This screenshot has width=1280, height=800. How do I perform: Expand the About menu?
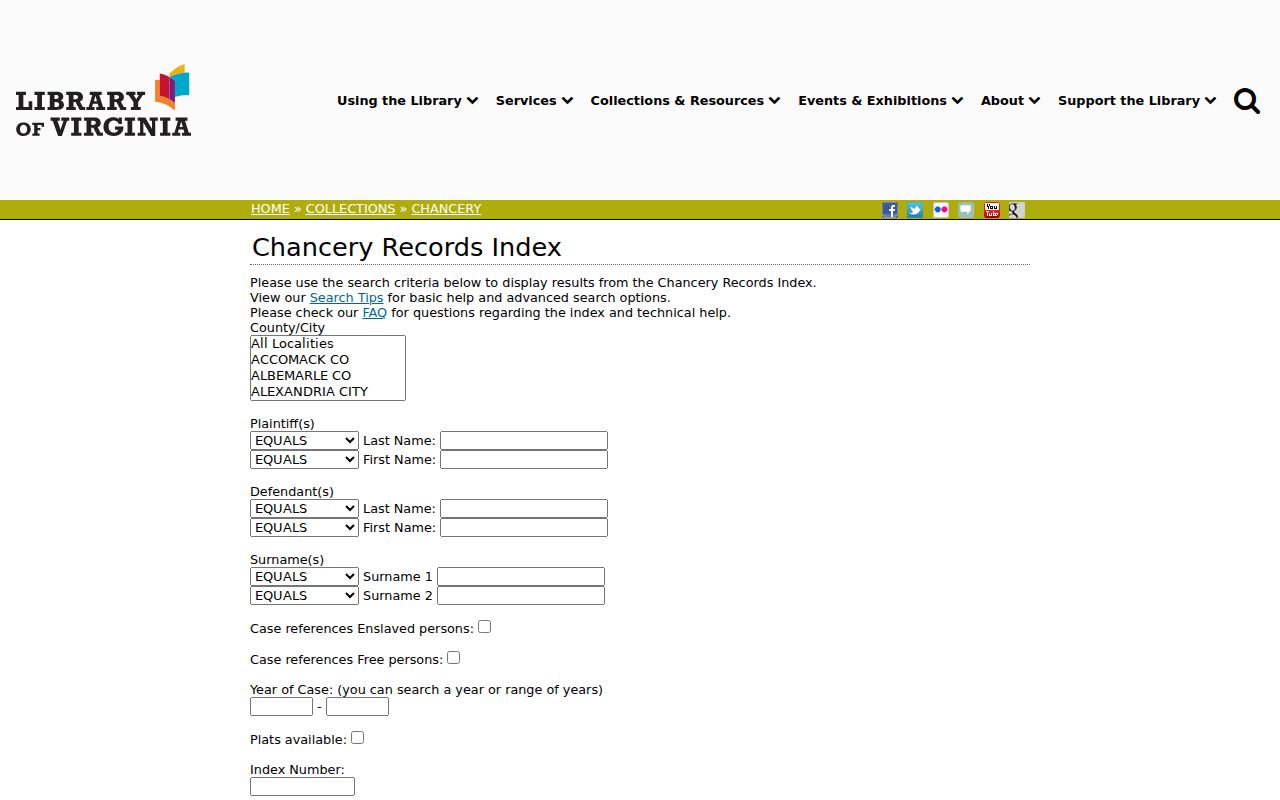(x=1011, y=101)
